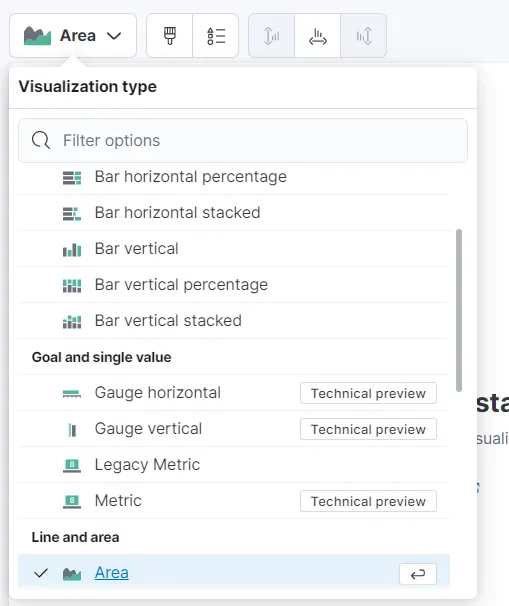Expand the Area chart type dropdown
Screen dimensions: 509x606
[x=73, y=36]
